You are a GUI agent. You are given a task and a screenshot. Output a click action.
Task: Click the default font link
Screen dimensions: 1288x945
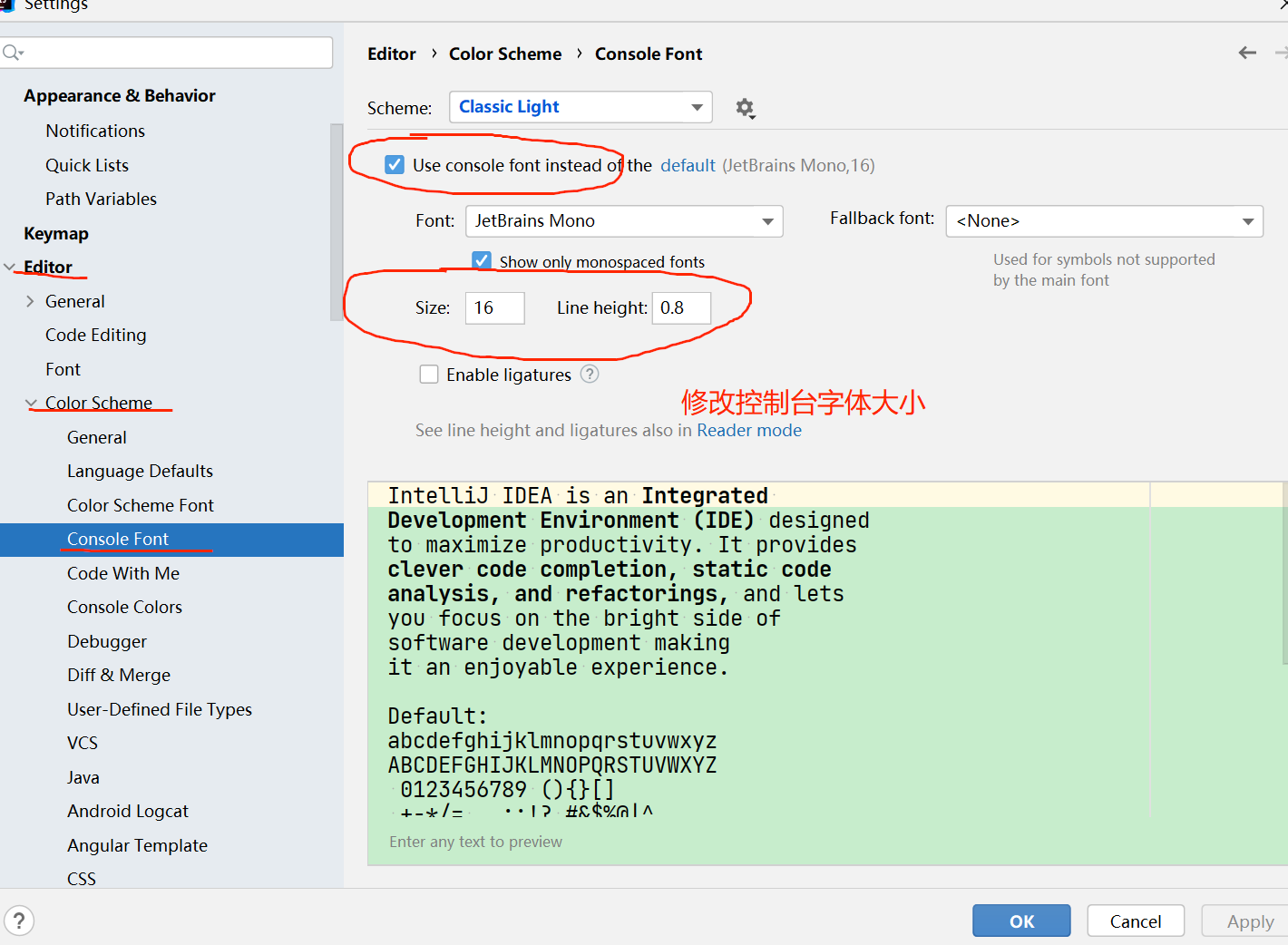(x=688, y=165)
